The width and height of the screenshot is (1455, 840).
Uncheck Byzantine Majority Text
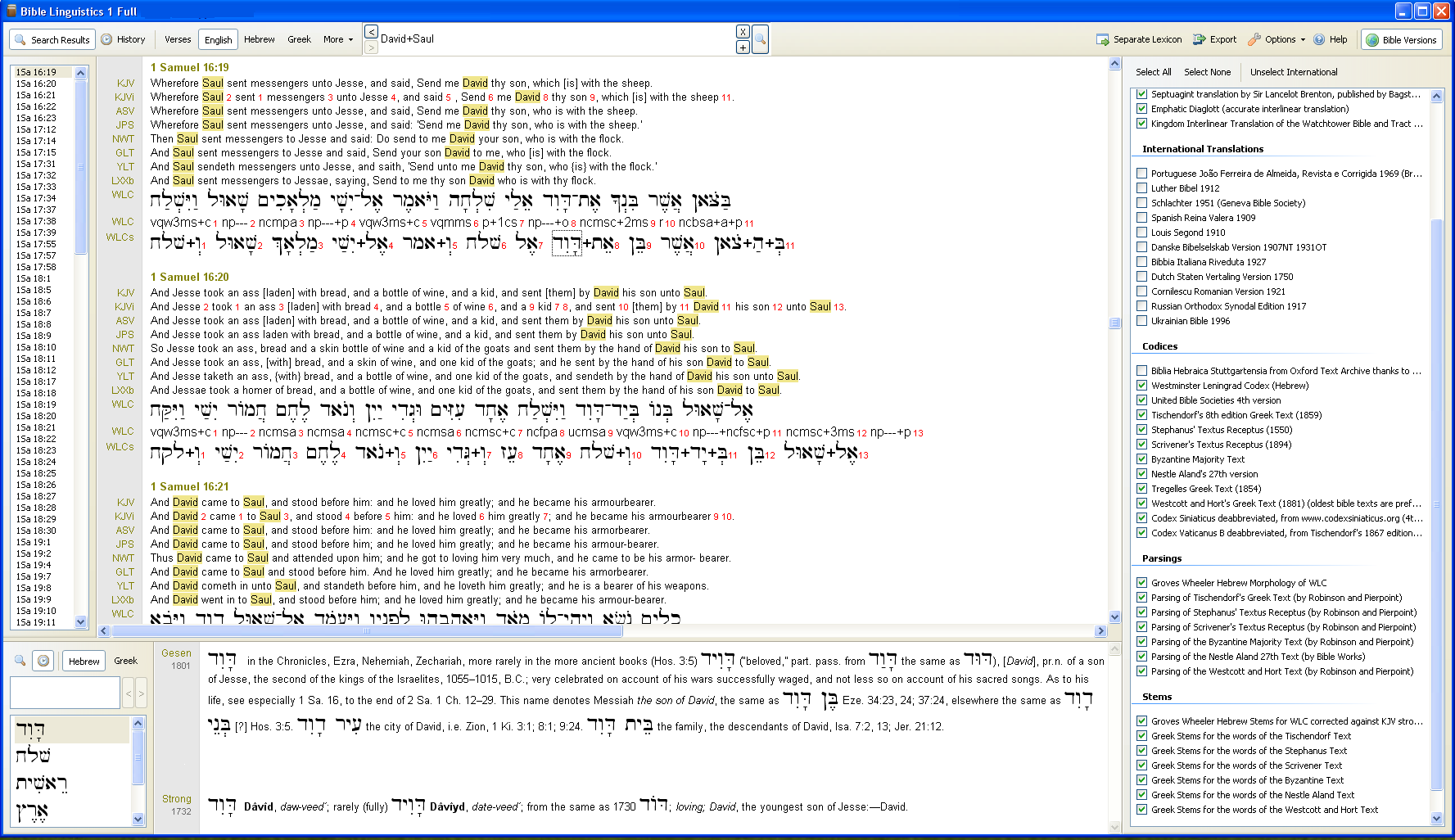pos(1141,459)
